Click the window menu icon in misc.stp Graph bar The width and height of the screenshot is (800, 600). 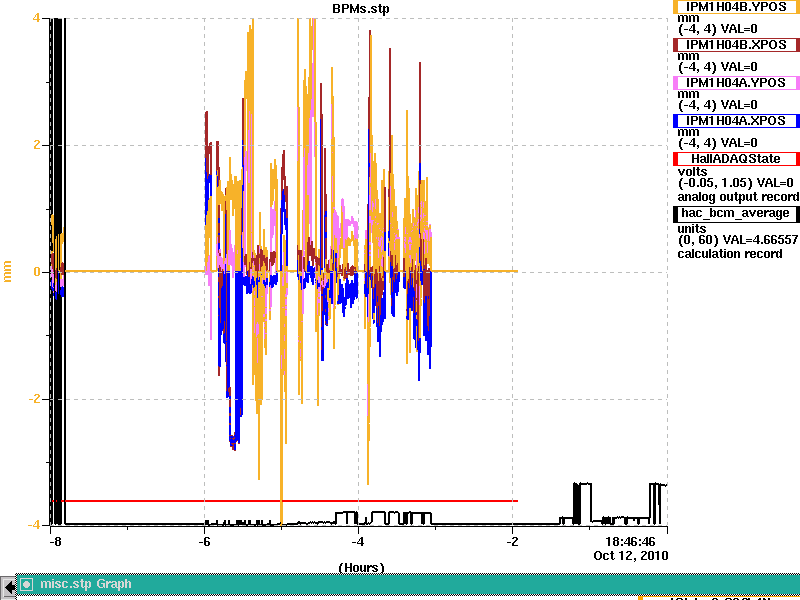[27, 584]
